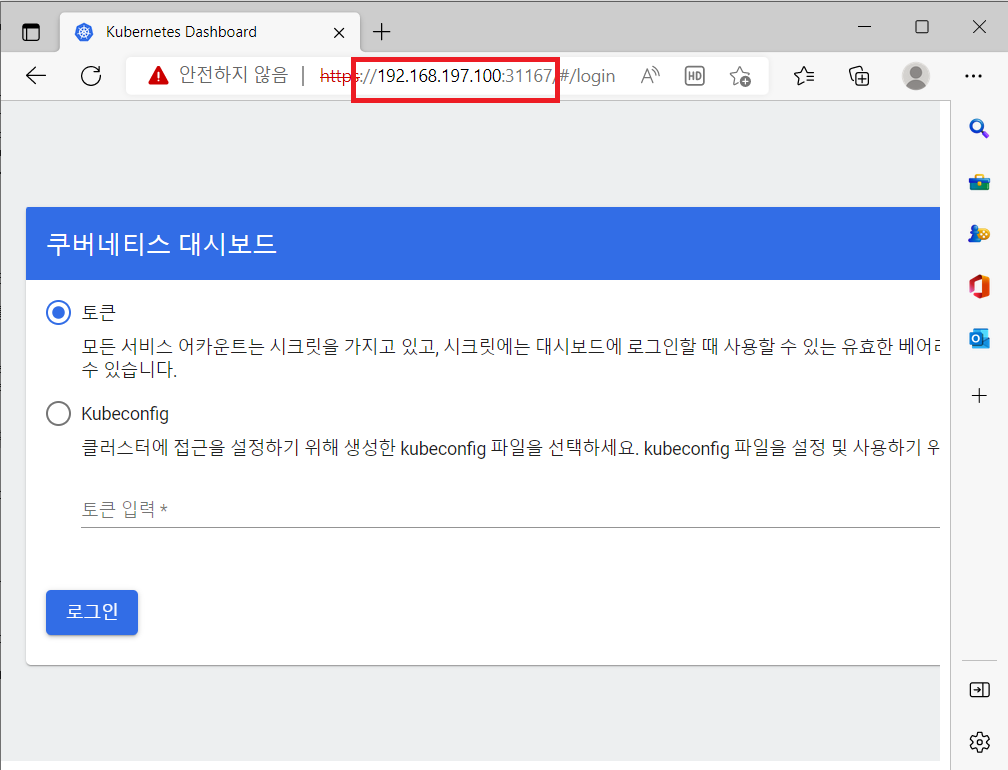Open the browser settings and more menu
This screenshot has width=1008, height=770.
pyautogui.click(x=973, y=76)
